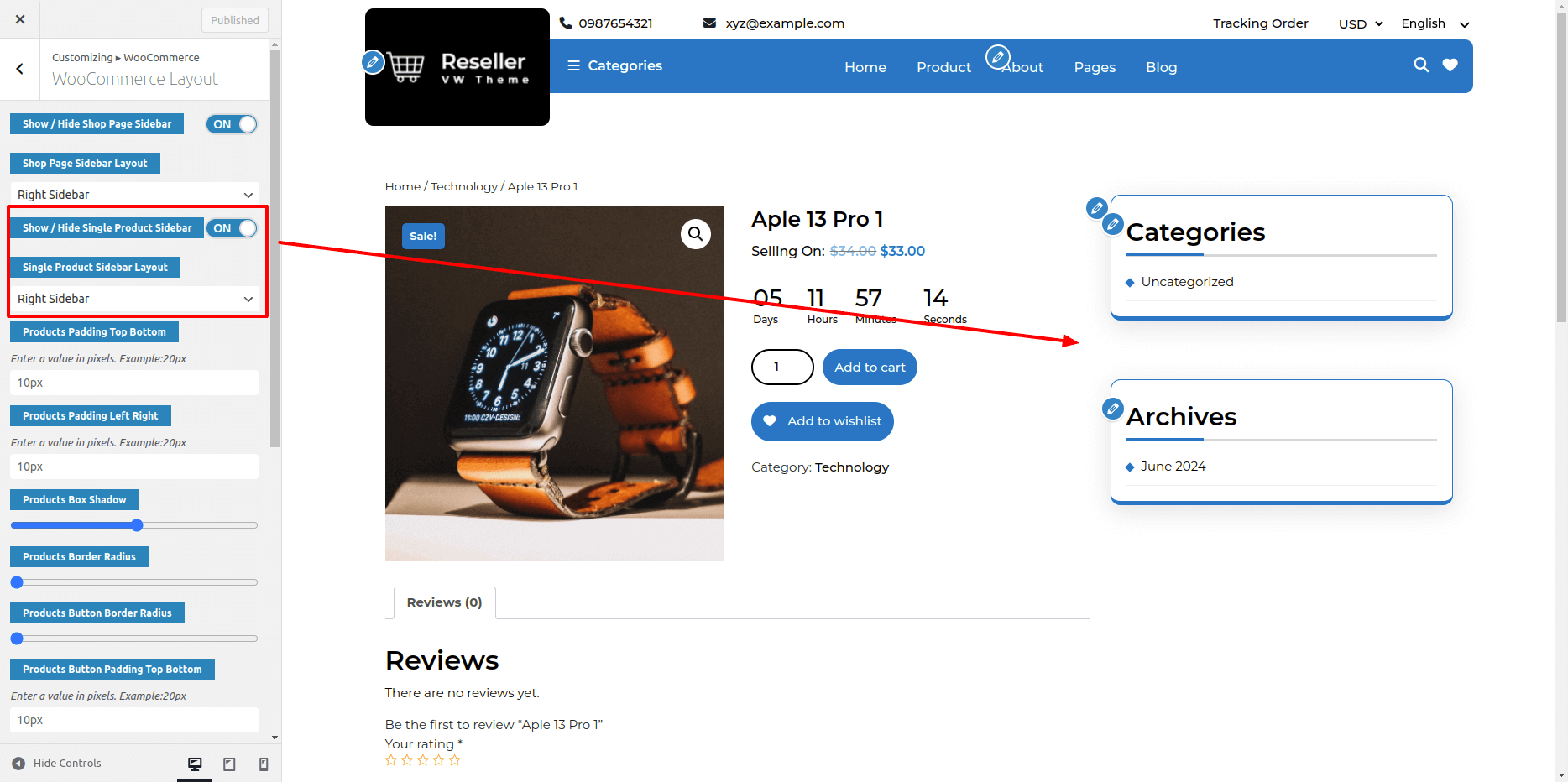Click the Add to wishlist button
The height and width of the screenshot is (782, 1568).
click(822, 421)
